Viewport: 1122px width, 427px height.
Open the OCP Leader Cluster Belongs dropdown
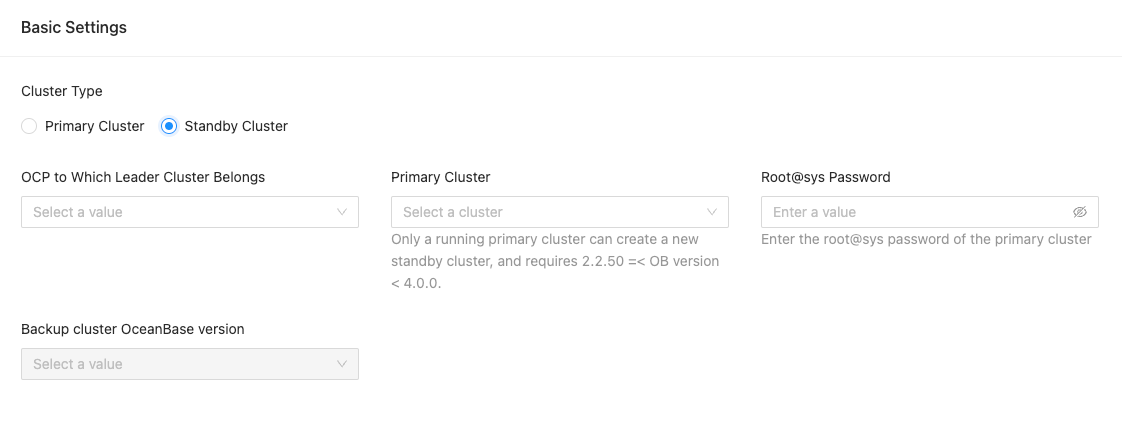click(180, 212)
